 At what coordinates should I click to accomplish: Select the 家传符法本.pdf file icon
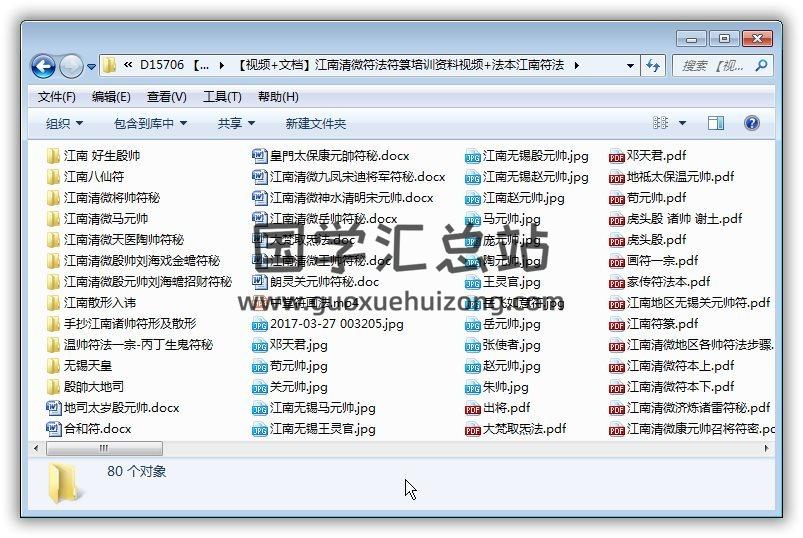pos(617,283)
